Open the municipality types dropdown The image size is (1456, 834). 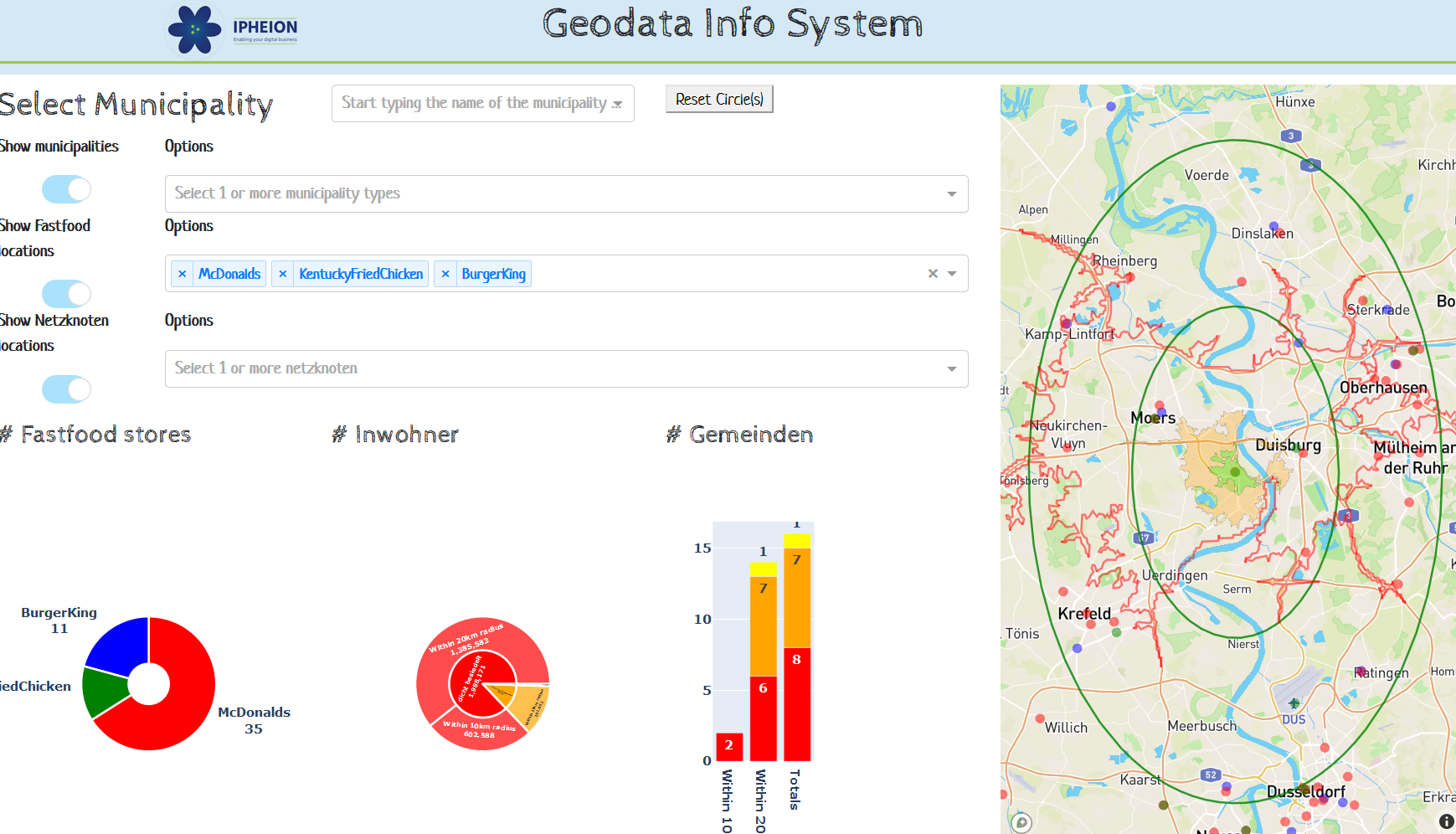pos(951,194)
